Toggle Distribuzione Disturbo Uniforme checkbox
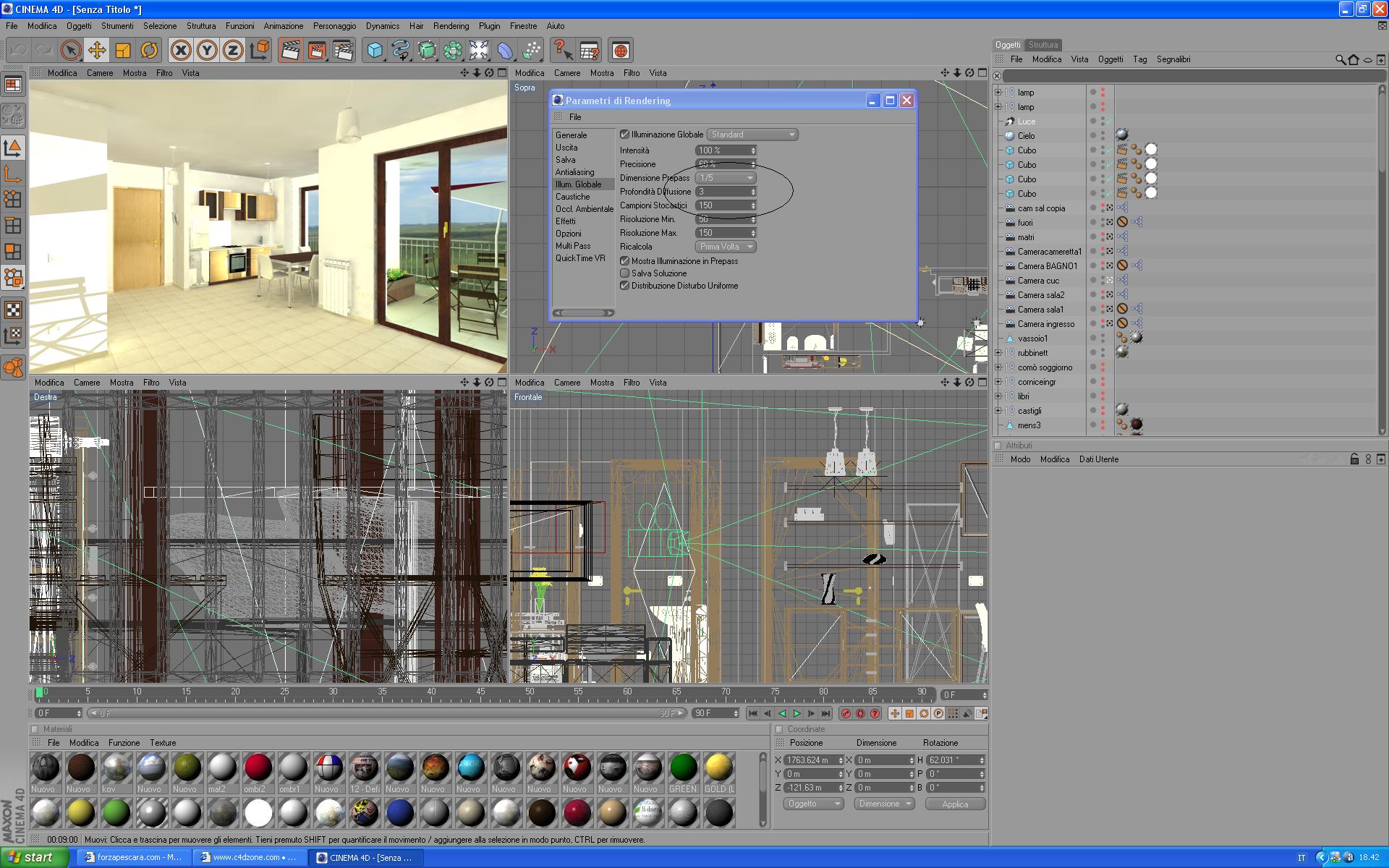 (x=624, y=286)
